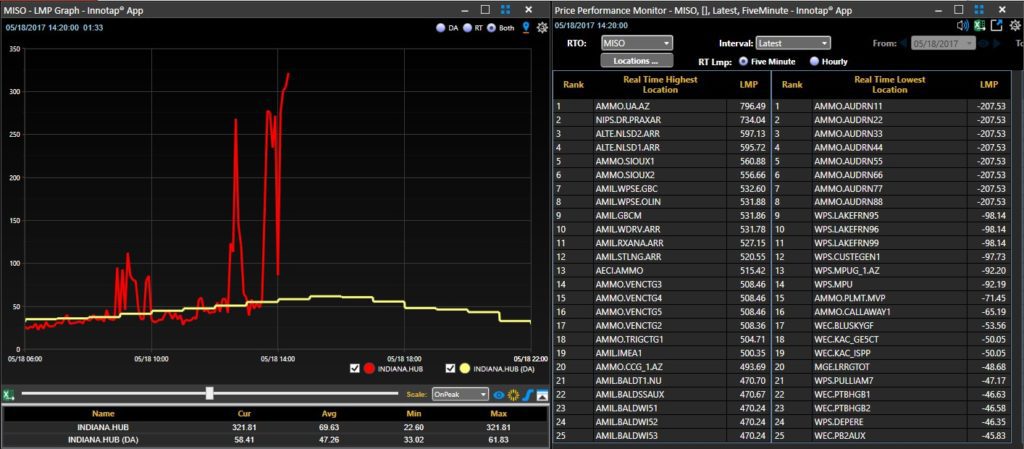Click the INDIANA.HUB row in stats table
Viewport: 1024px width, 449px height.
tap(275, 427)
